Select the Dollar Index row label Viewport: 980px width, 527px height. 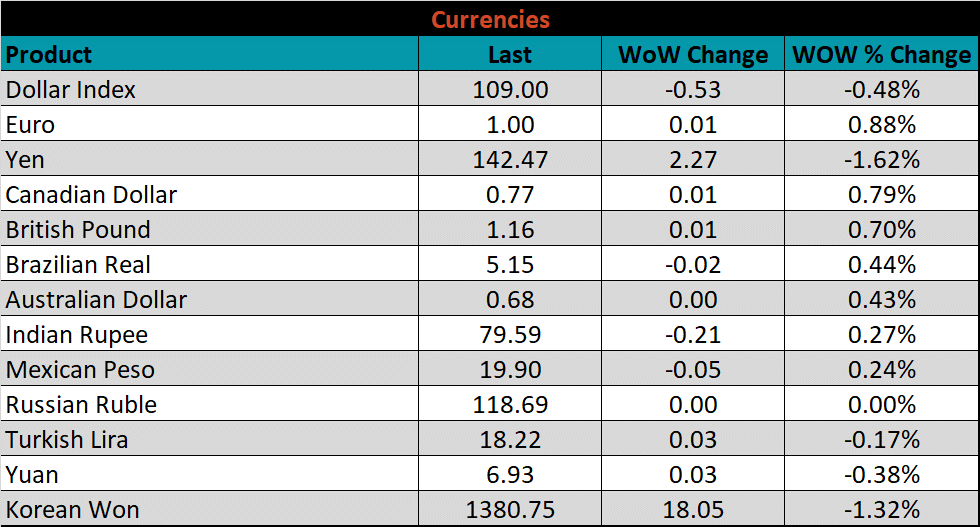(x=71, y=90)
